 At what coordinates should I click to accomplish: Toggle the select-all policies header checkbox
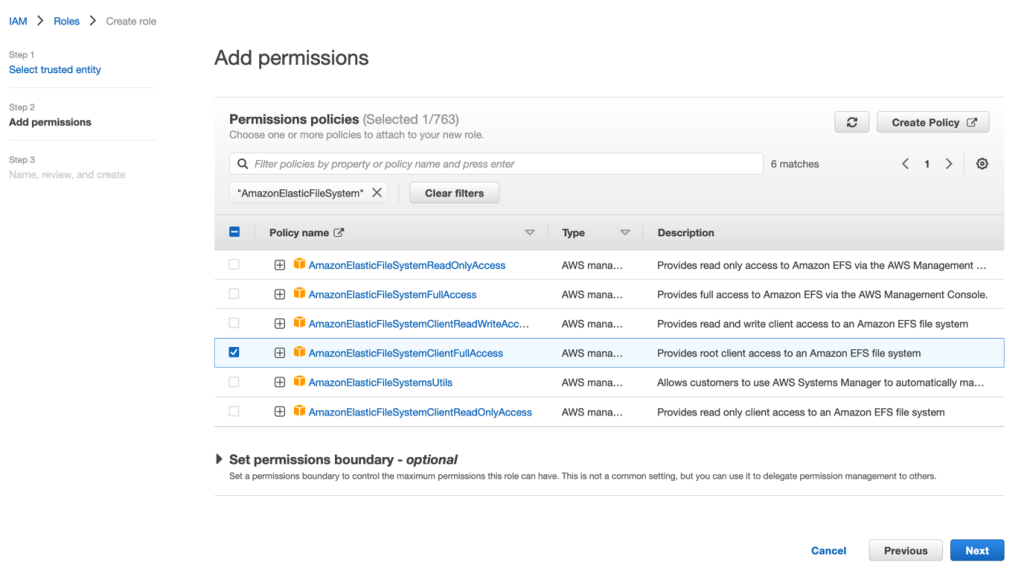[x=234, y=232]
